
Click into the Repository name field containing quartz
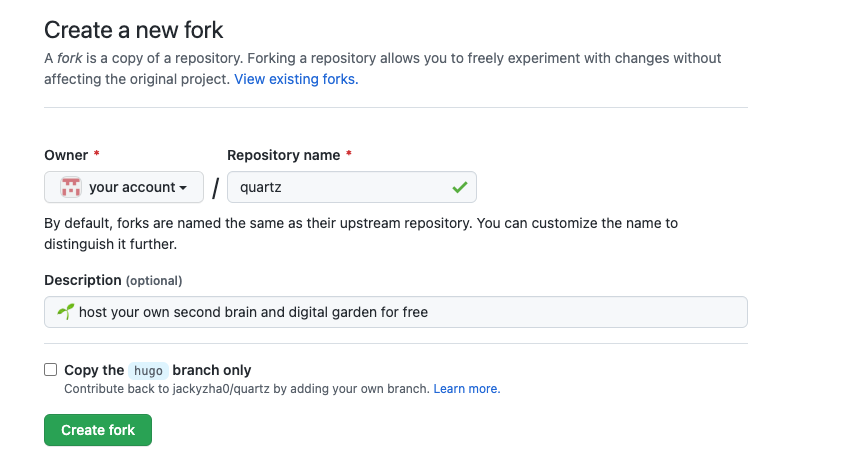point(335,187)
